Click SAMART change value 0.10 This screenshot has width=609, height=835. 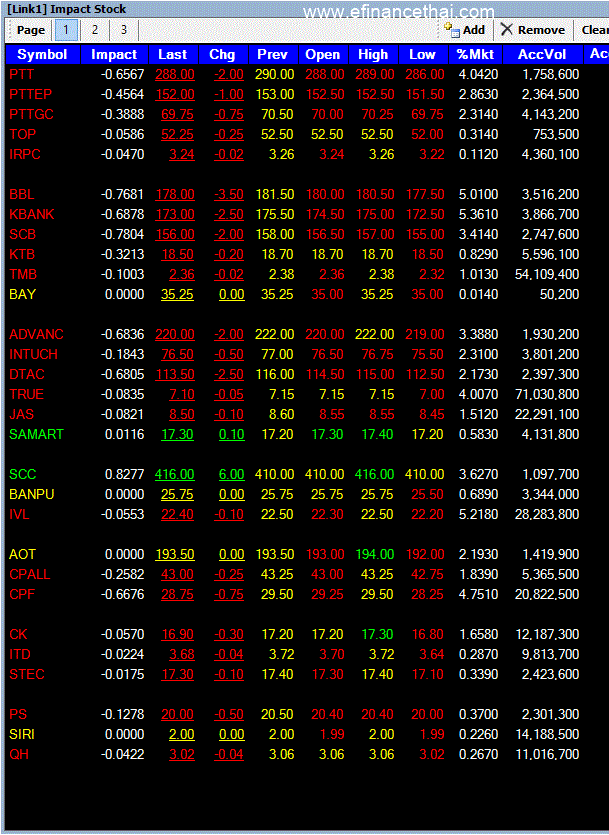[232, 435]
